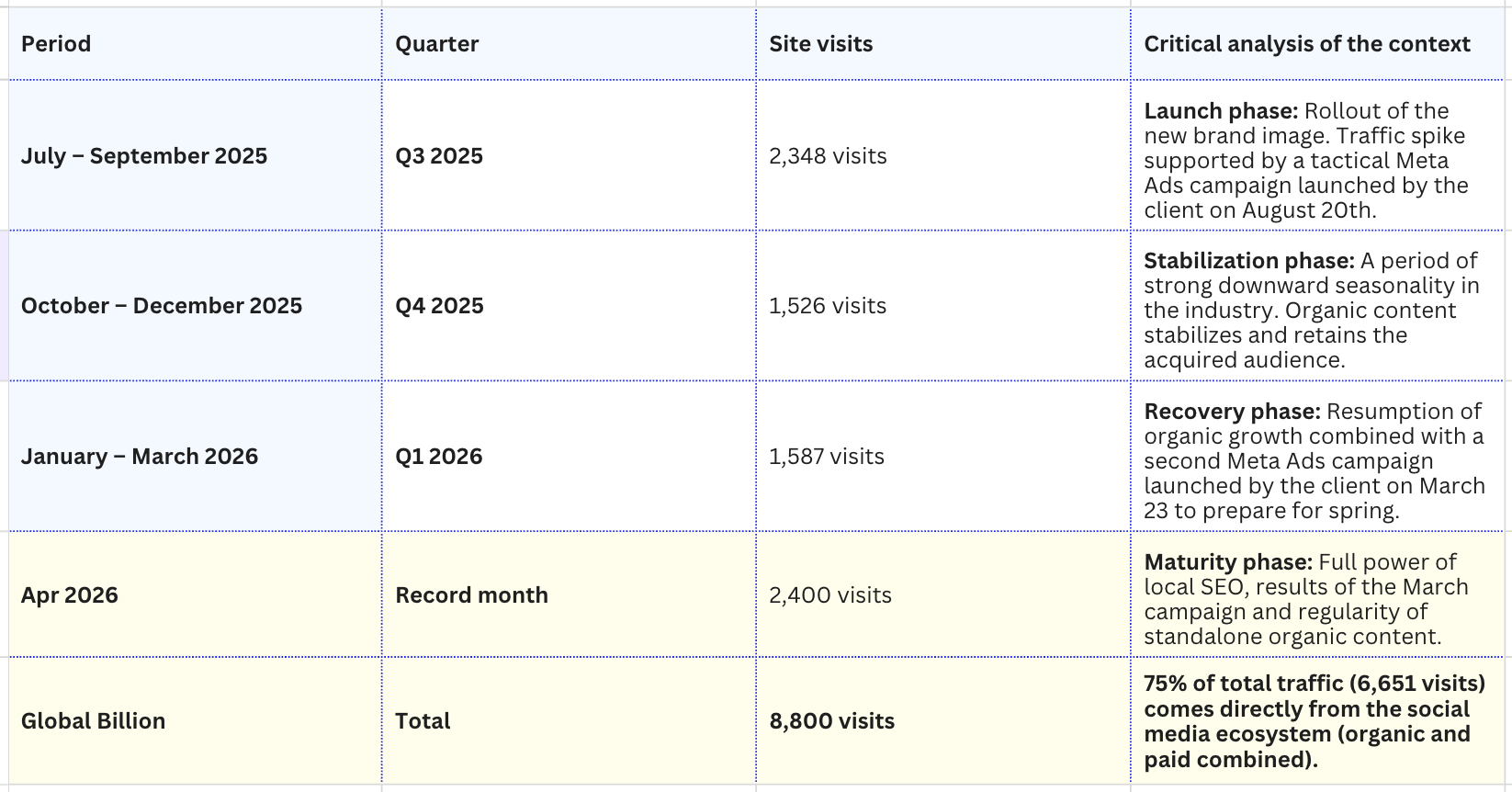The width and height of the screenshot is (1512, 792).
Task: Click the 'July – September 2025' cell
Action: (x=195, y=155)
